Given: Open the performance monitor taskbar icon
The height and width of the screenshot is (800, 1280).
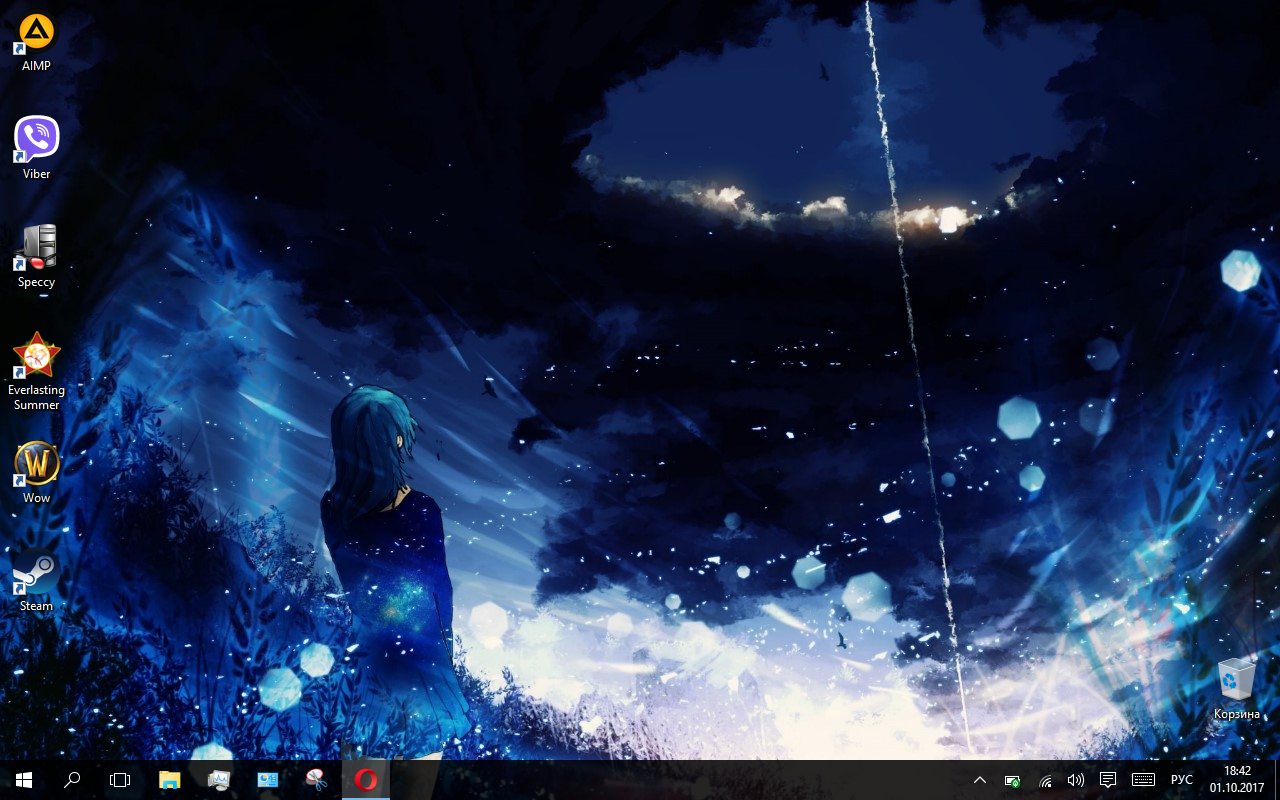Looking at the screenshot, I should (219, 780).
